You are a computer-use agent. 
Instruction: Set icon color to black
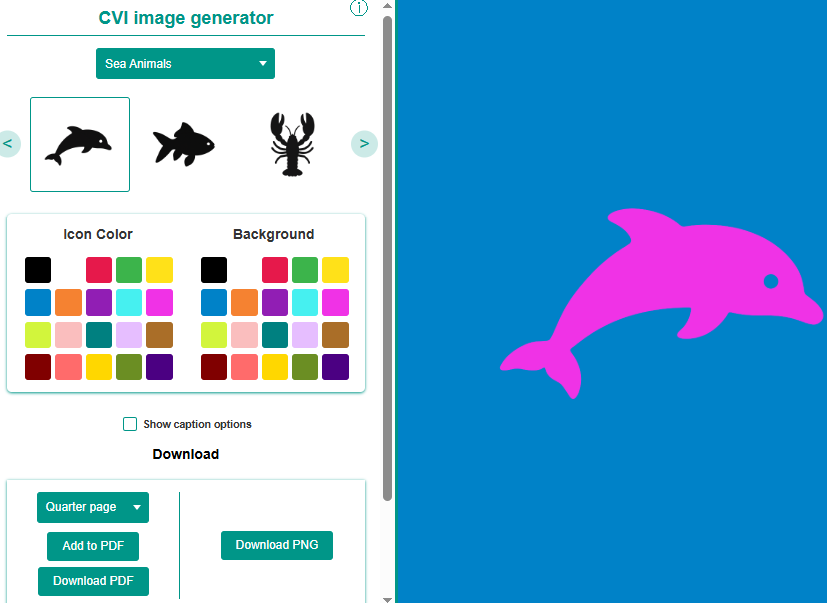pos(38,270)
